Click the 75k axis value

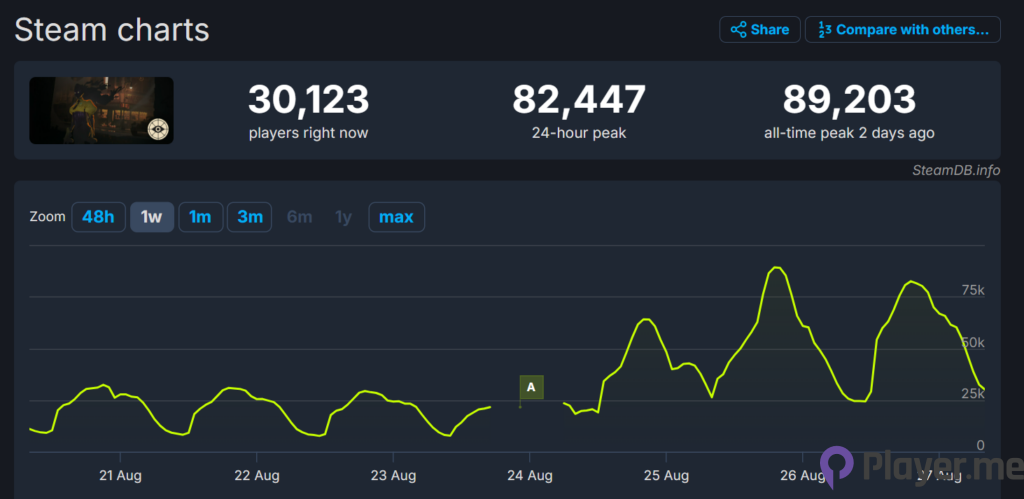tap(973, 291)
